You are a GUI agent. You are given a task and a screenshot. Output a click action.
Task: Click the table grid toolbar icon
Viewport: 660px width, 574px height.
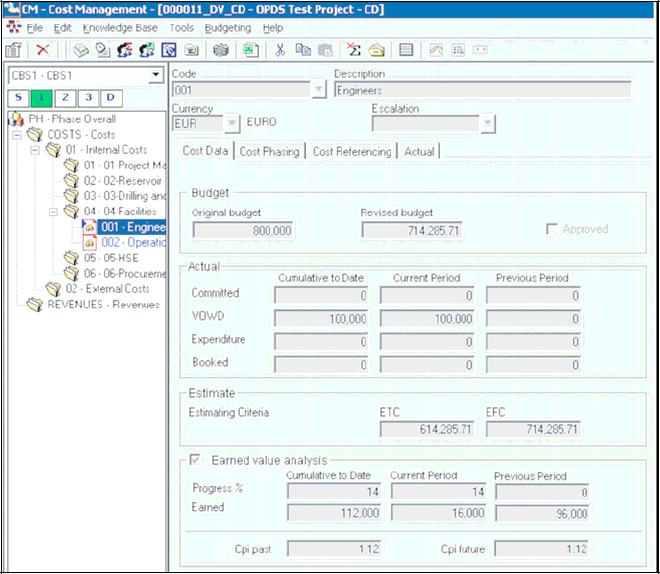tap(406, 50)
